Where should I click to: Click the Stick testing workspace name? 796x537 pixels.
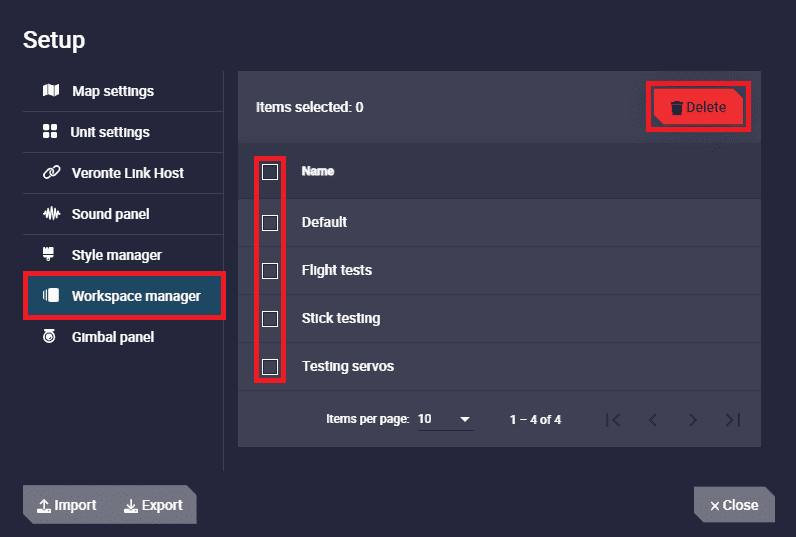click(341, 319)
